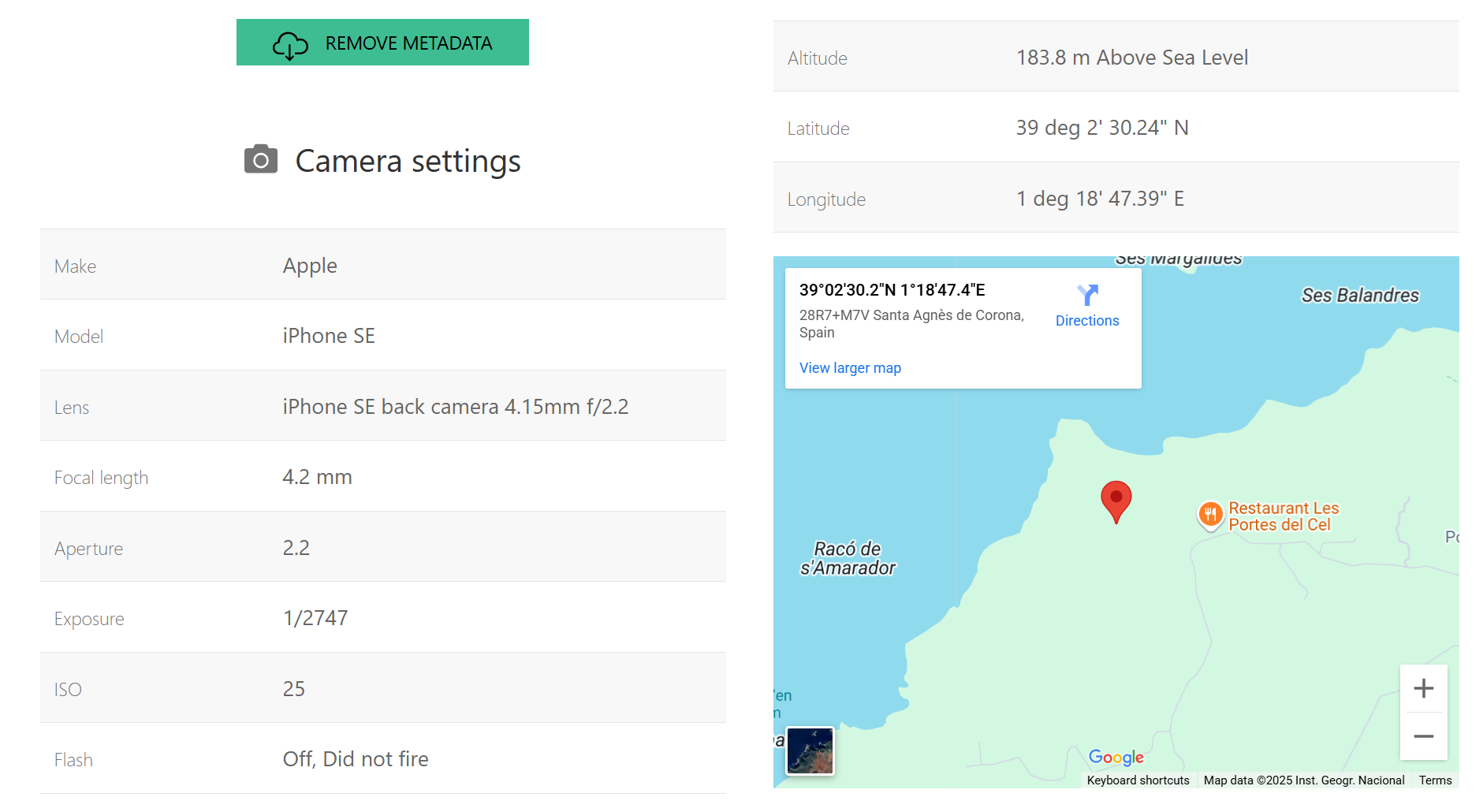The height and width of the screenshot is (812, 1483).
Task: Click the Lens label in the table
Action: (72, 408)
